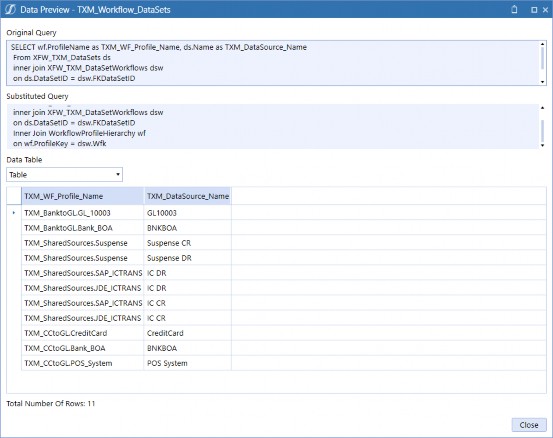This screenshot has width=553, height=438.
Task: Click the Original Query scrollbar thumb
Action: [542, 57]
